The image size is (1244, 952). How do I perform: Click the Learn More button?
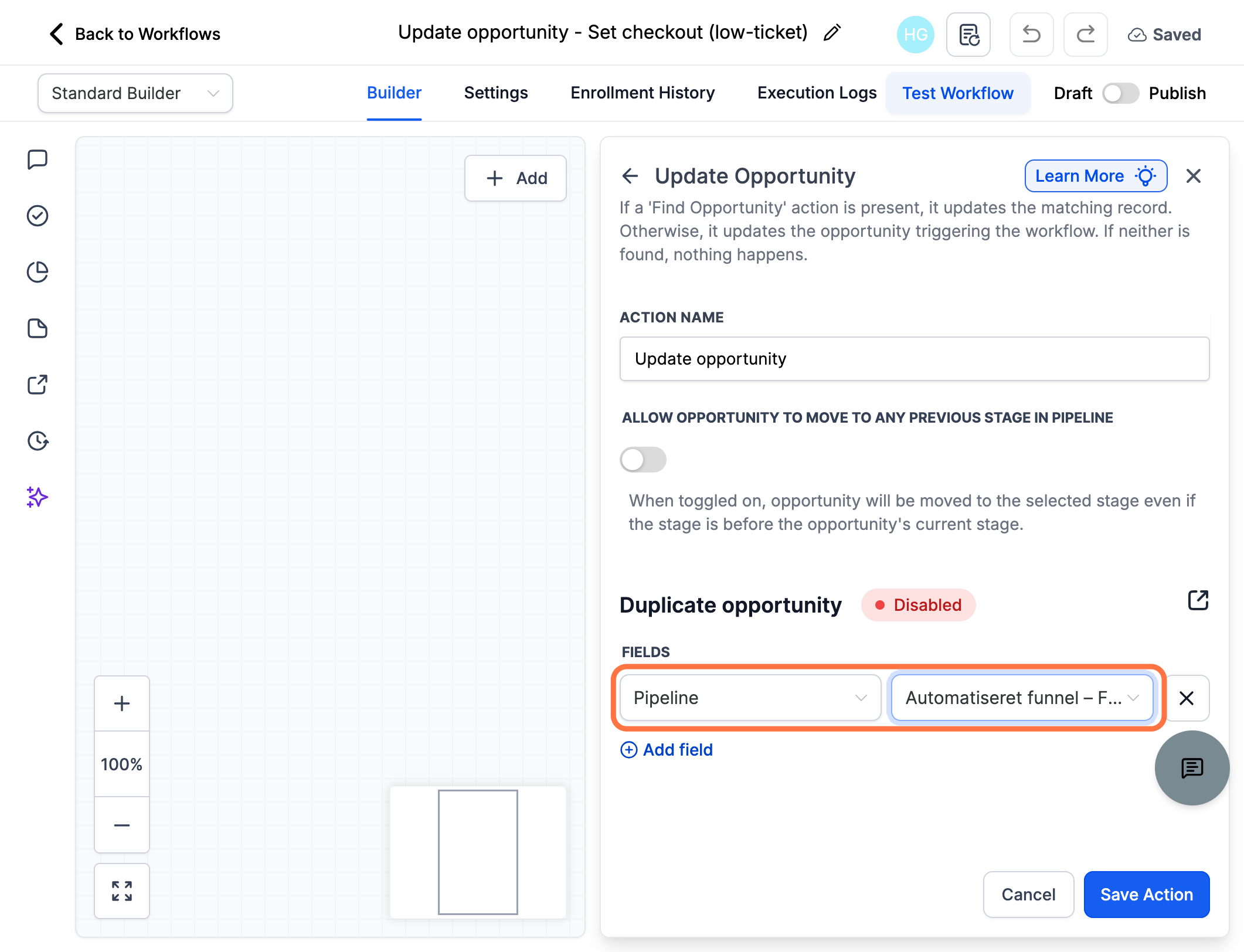(1096, 176)
